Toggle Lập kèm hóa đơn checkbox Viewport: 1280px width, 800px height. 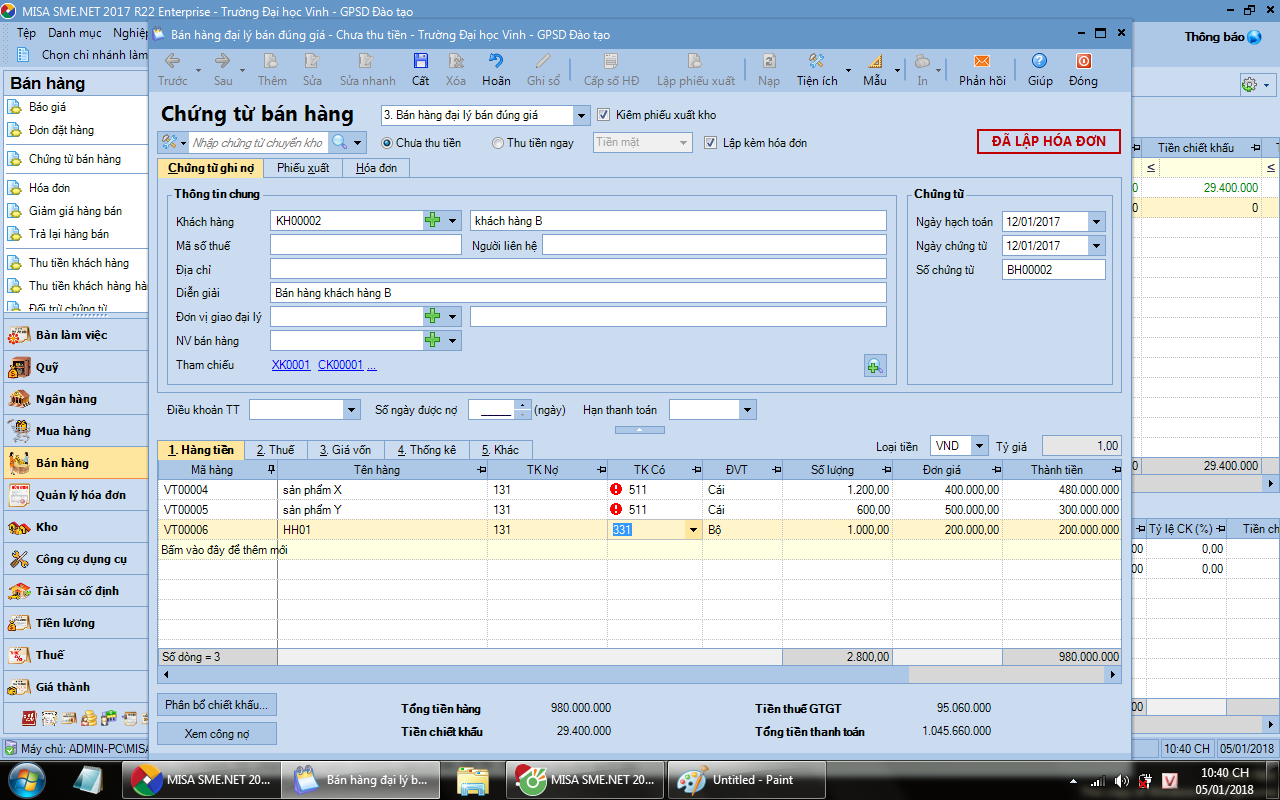pos(711,143)
